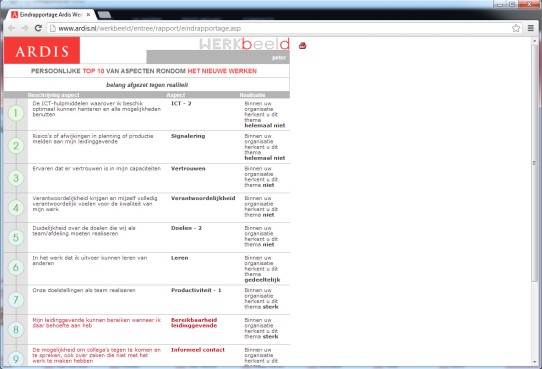Screen dimensions: 542x369
Task: Click the aspect label 'Leren'
Action: (x=180, y=258)
